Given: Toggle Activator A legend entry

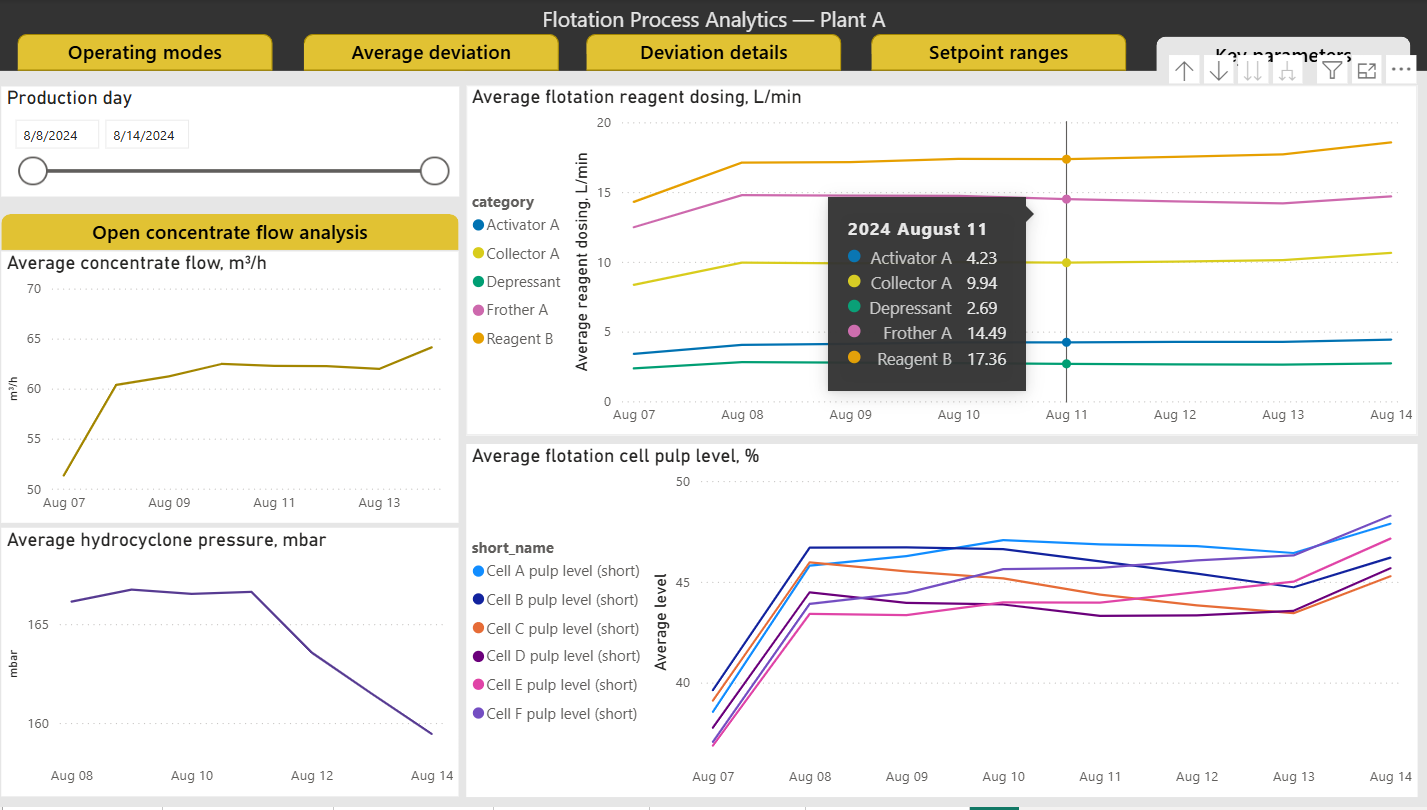Looking at the screenshot, I should click(516, 225).
